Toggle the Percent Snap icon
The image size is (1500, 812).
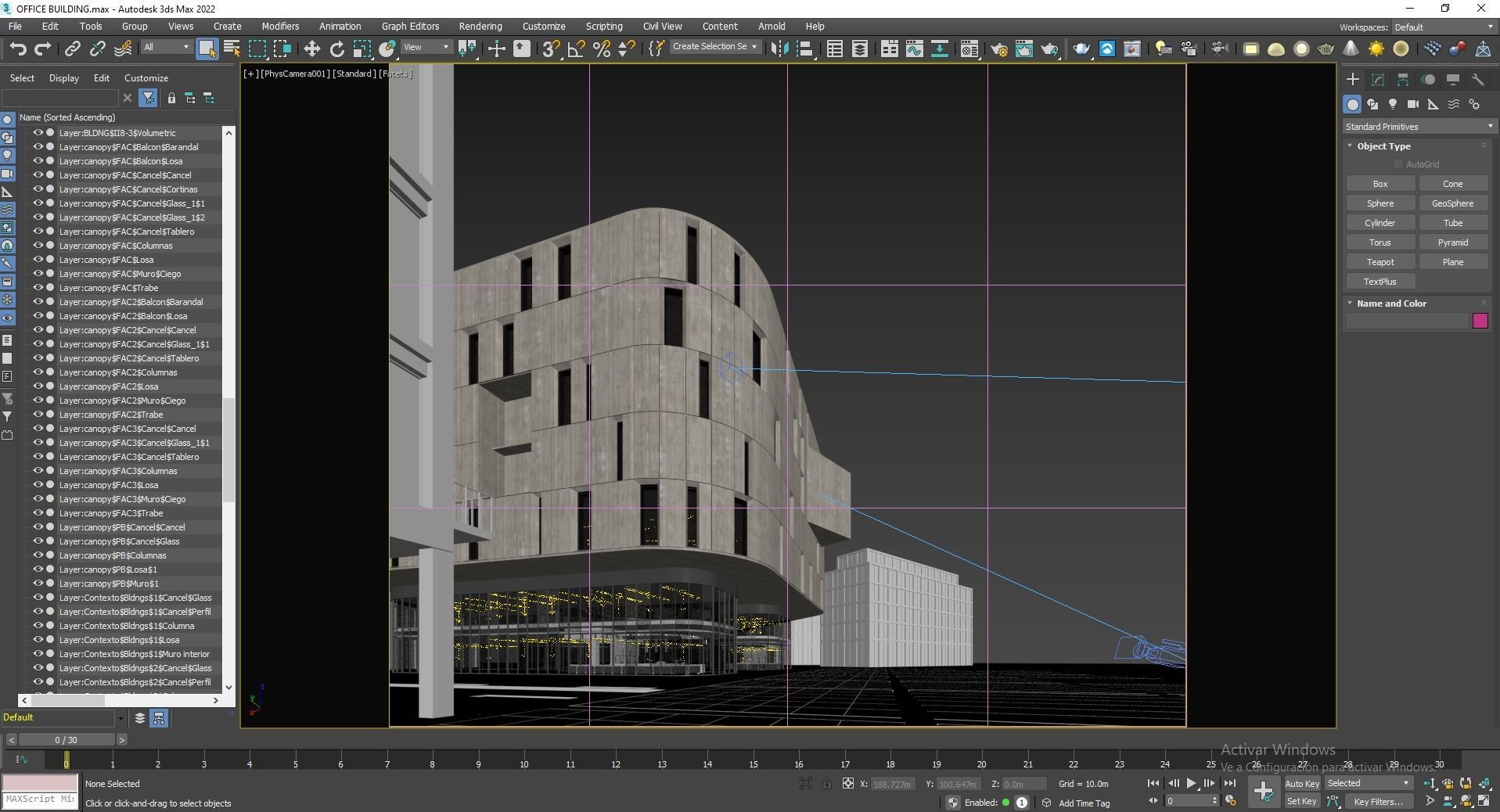tap(601, 49)
